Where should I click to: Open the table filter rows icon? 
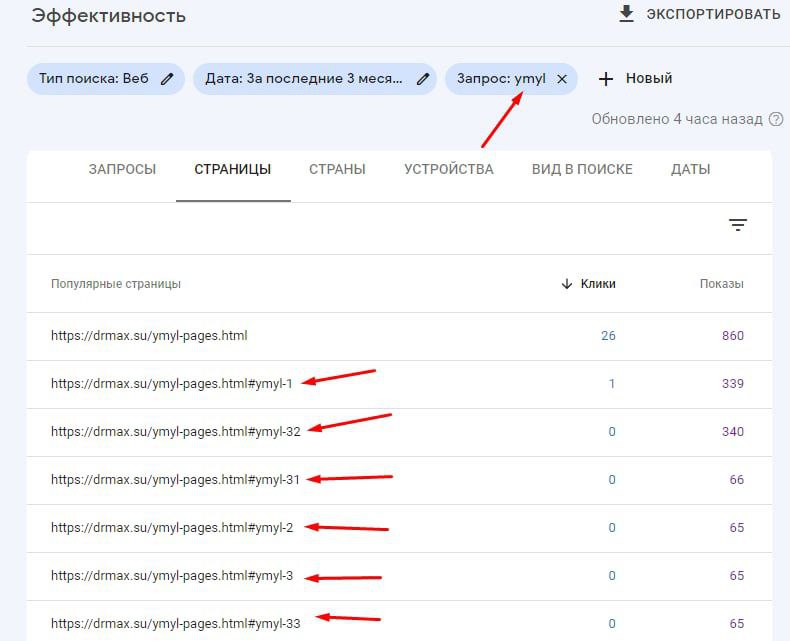[738, 225]
